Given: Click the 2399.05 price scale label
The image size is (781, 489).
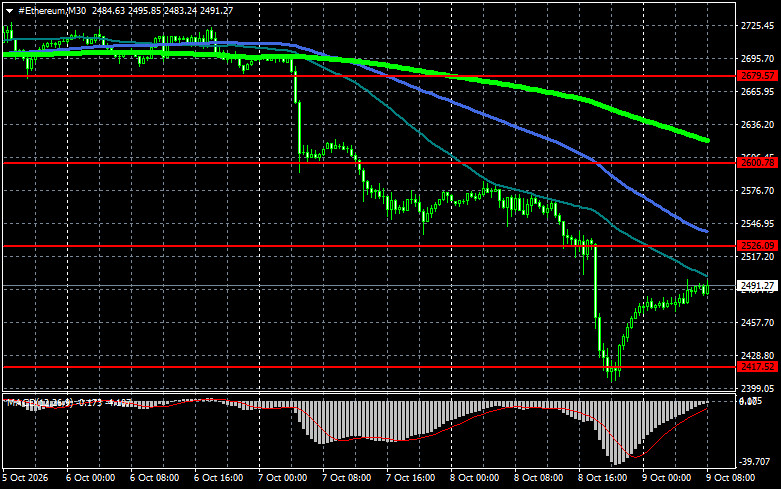Looking at the screenshot, I should tap(758, 388).
